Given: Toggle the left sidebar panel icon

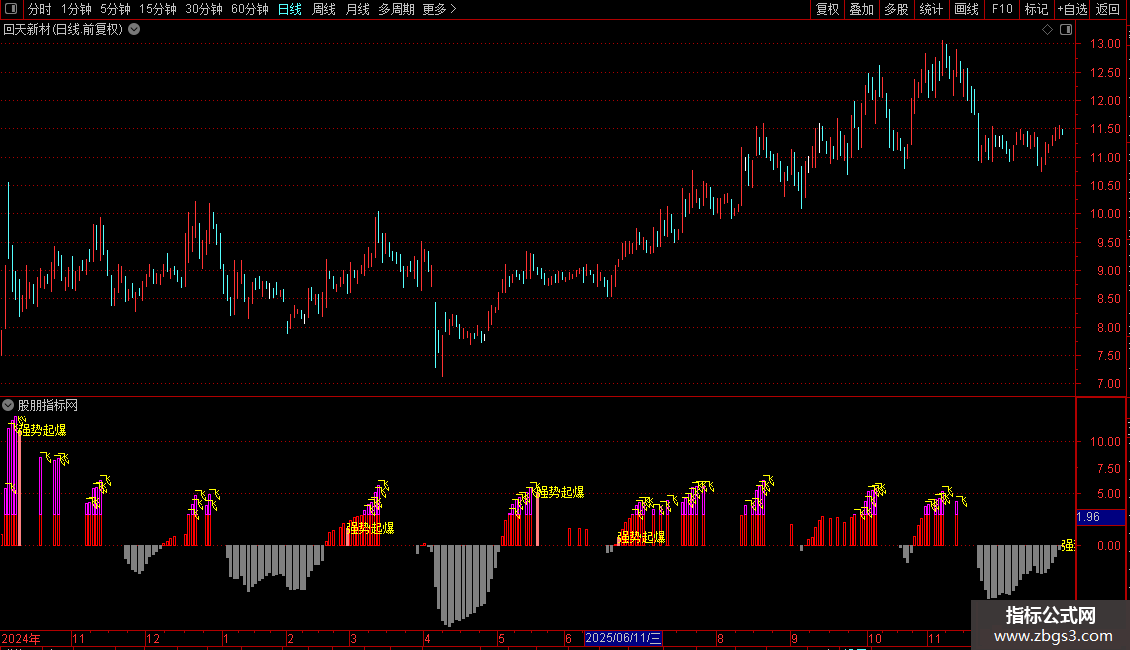Looking at the screenshot, I should click(x=11, y=9).
